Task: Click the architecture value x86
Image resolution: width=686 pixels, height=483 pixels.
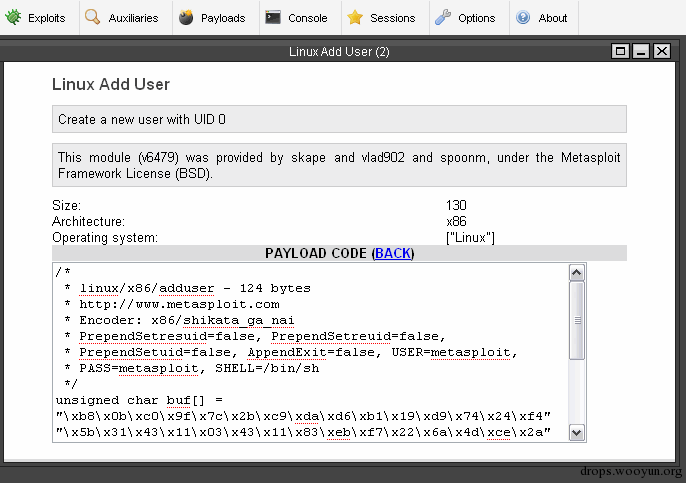Action: [456, 221]
